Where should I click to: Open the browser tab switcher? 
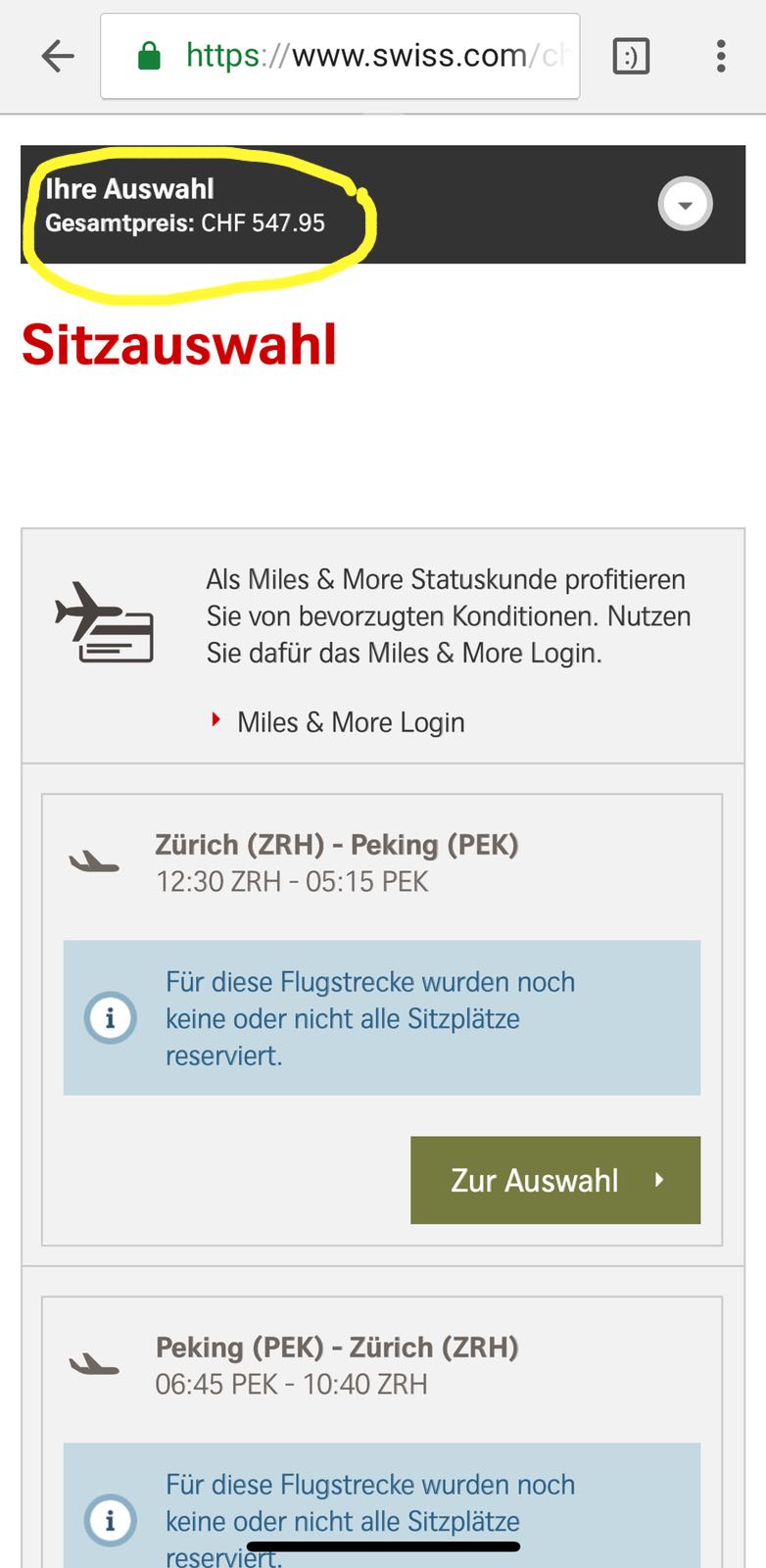[x=631, y=57]
